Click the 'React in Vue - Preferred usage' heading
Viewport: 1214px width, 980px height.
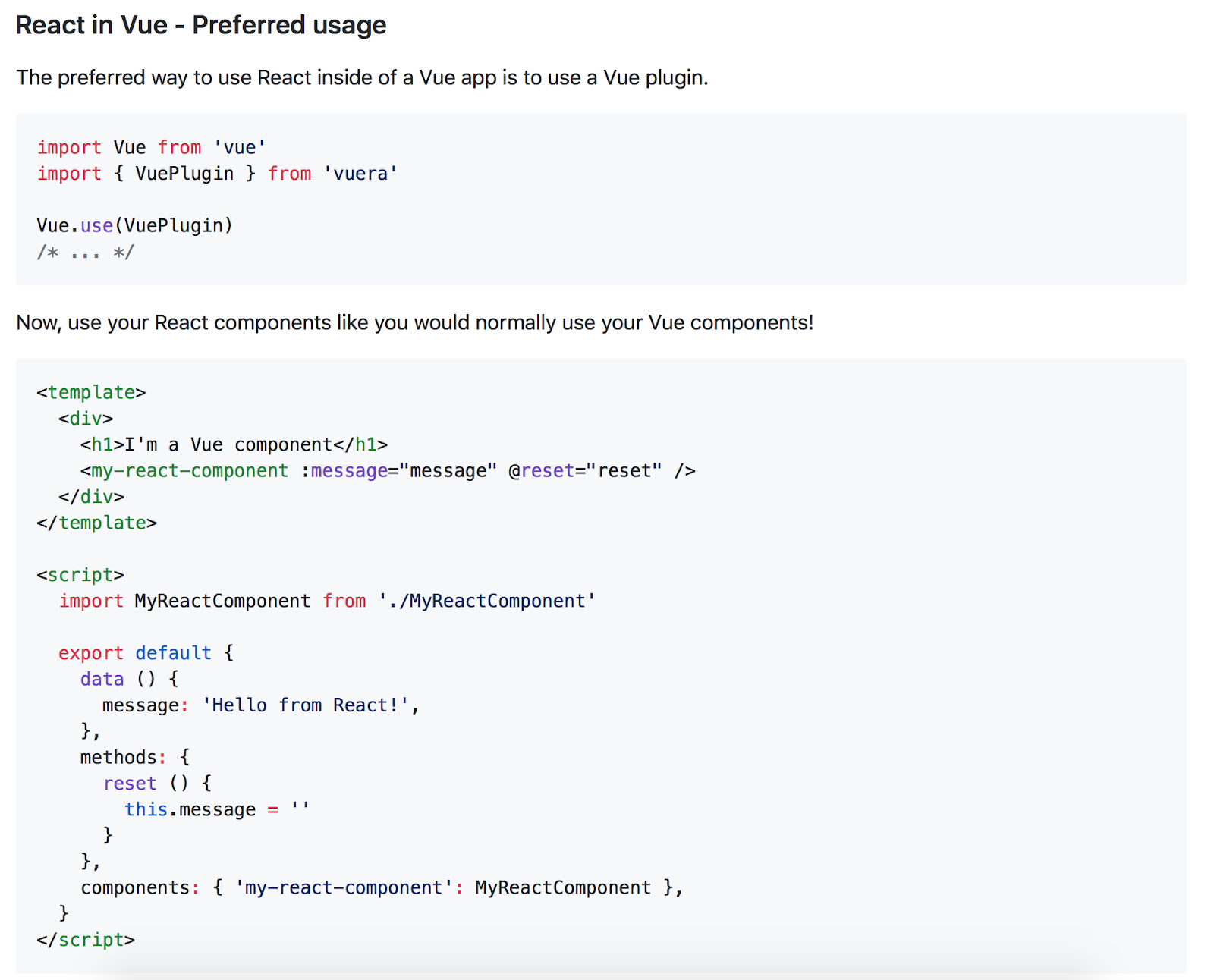point(201,25)
